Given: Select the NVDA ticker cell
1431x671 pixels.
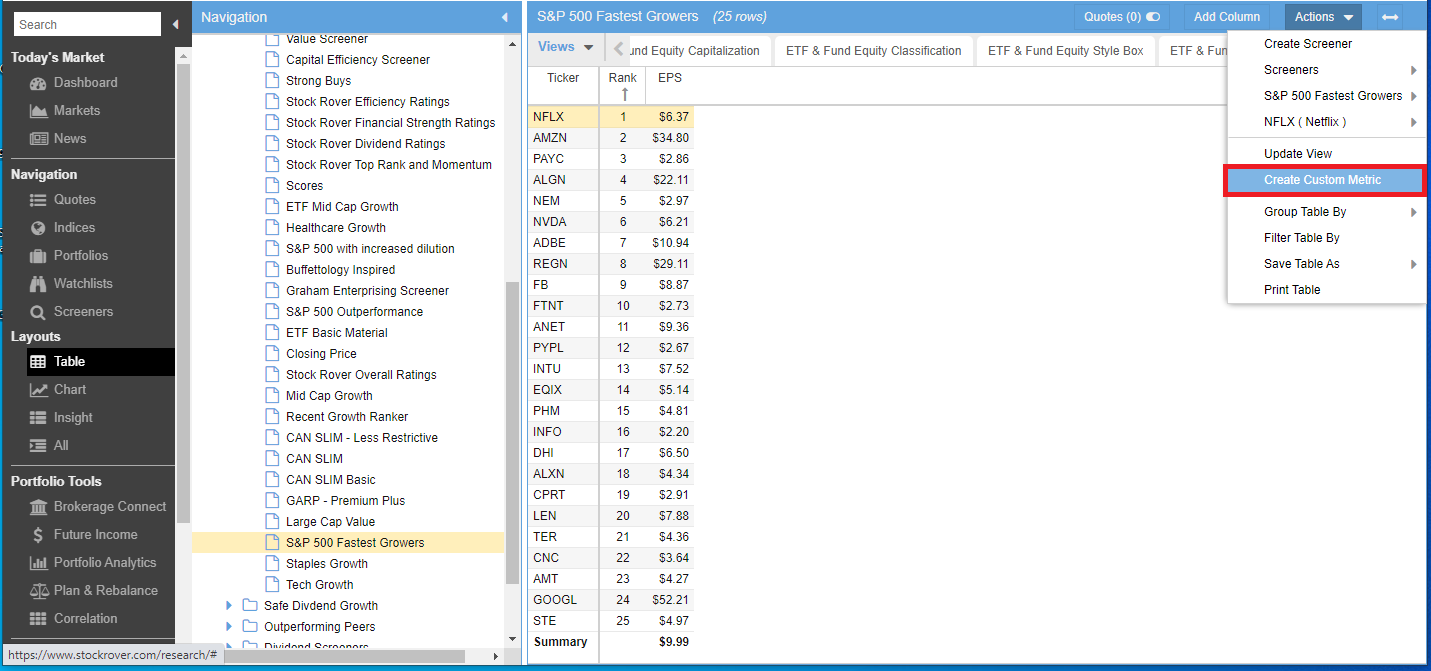Looking at the screenshot, I should tap(563, 222).
